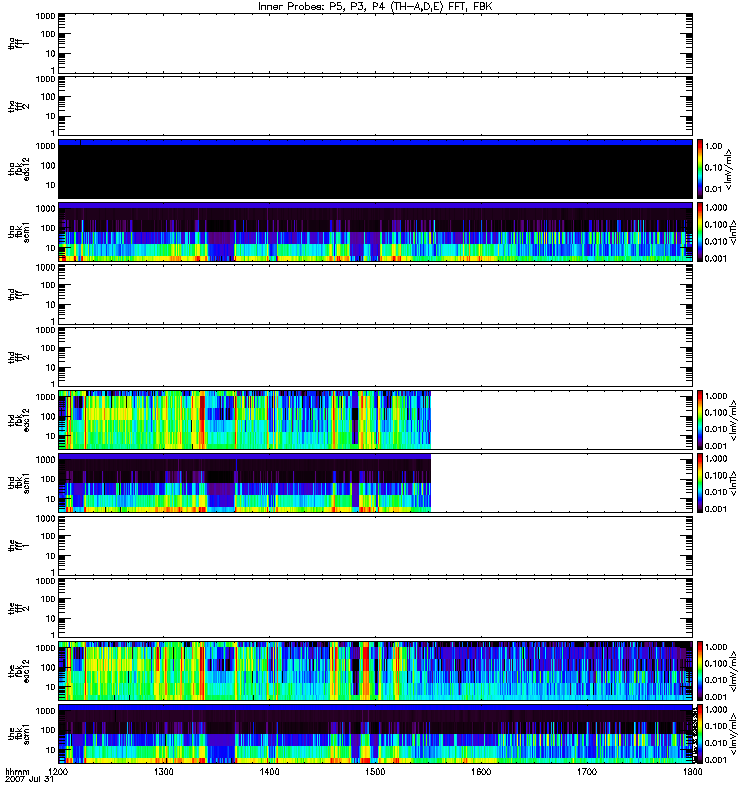This screenshot has height=800, width=750.
Task: Click the tha fbk edc12 color bar
Action: point(700,169)
